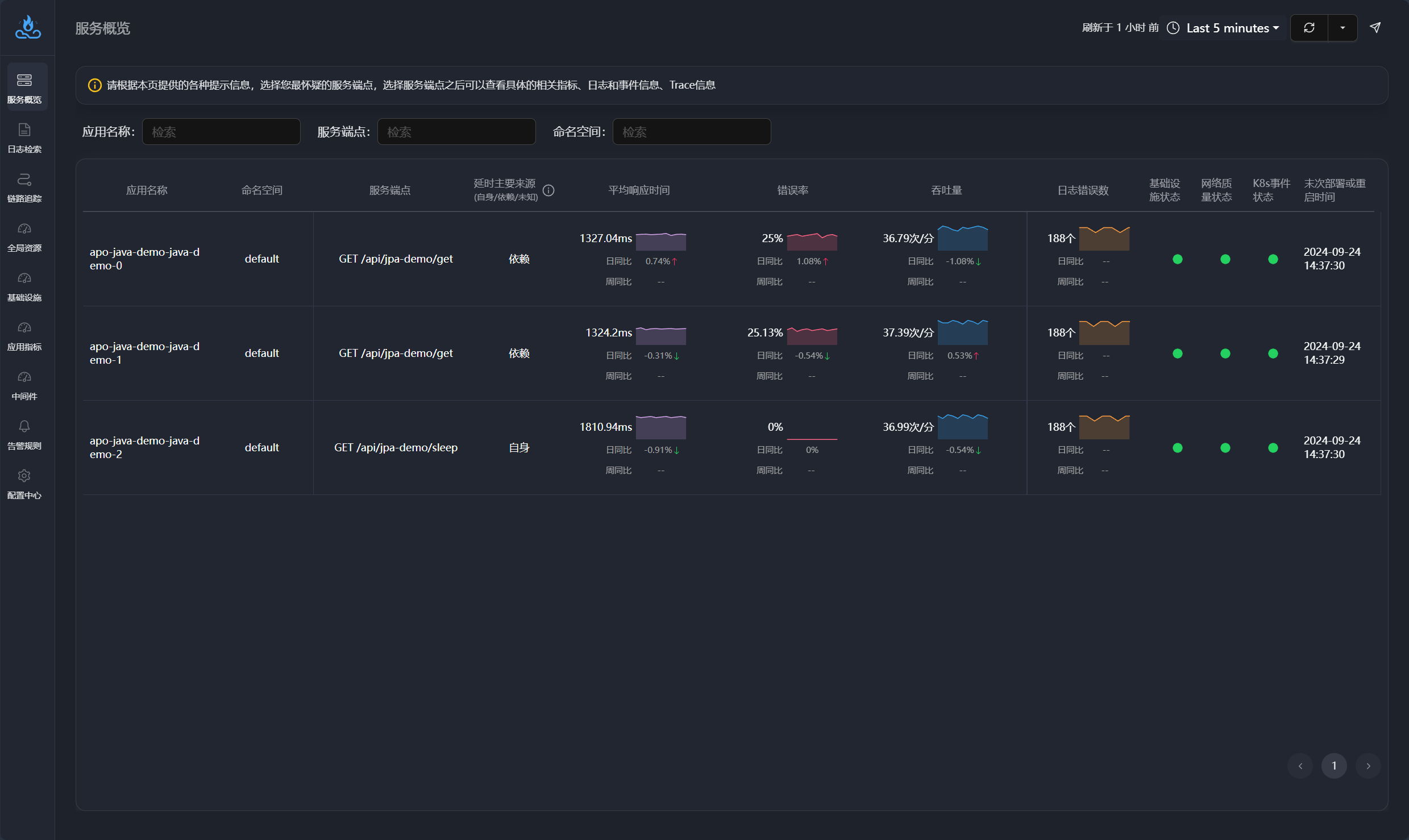Click the 基础设施 sidebar icon
1409x840 pixels.
pyautogui.click(x=24, y=285)
